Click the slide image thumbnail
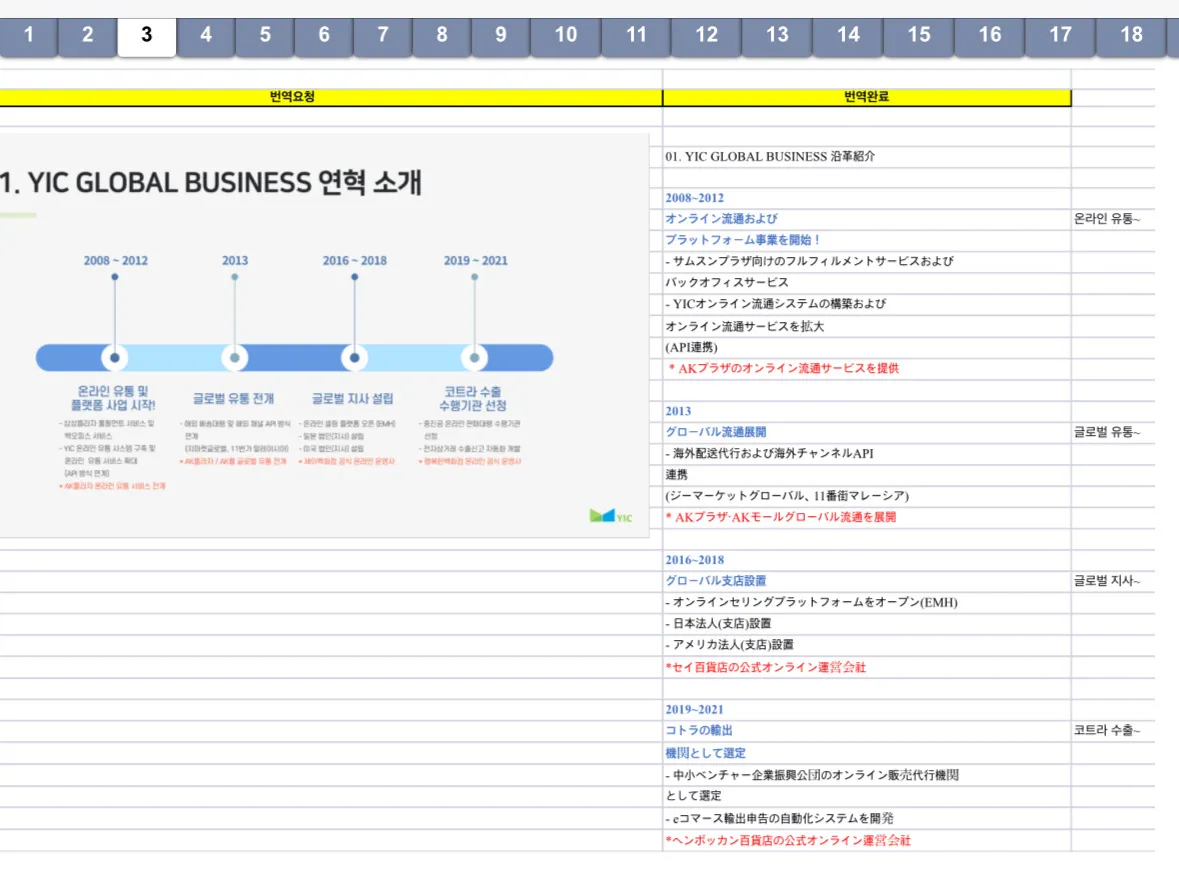The image size is (1179, 880). tap(324, 335)
